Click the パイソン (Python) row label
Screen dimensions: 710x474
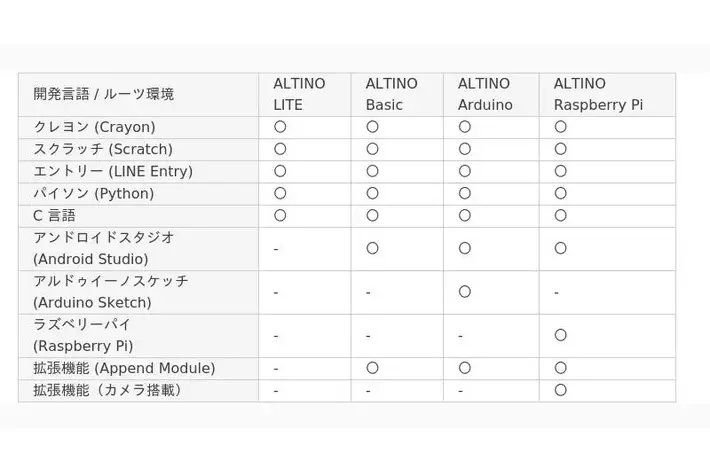(94, 193)
